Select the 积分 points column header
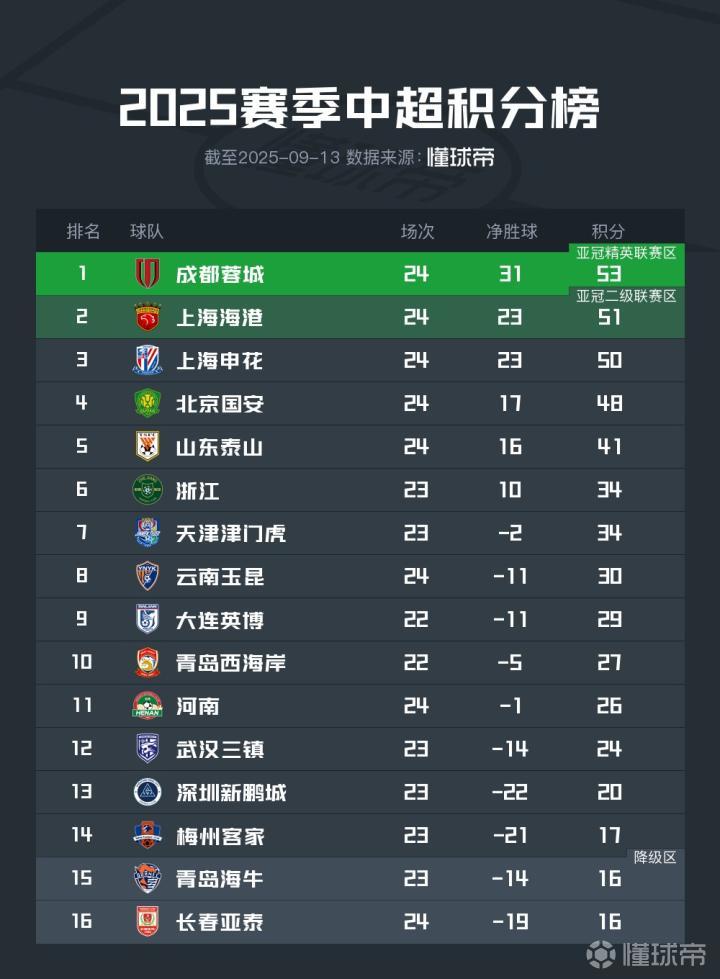The height and width of the screenshot is (979, 720). [x=609, y=231]
